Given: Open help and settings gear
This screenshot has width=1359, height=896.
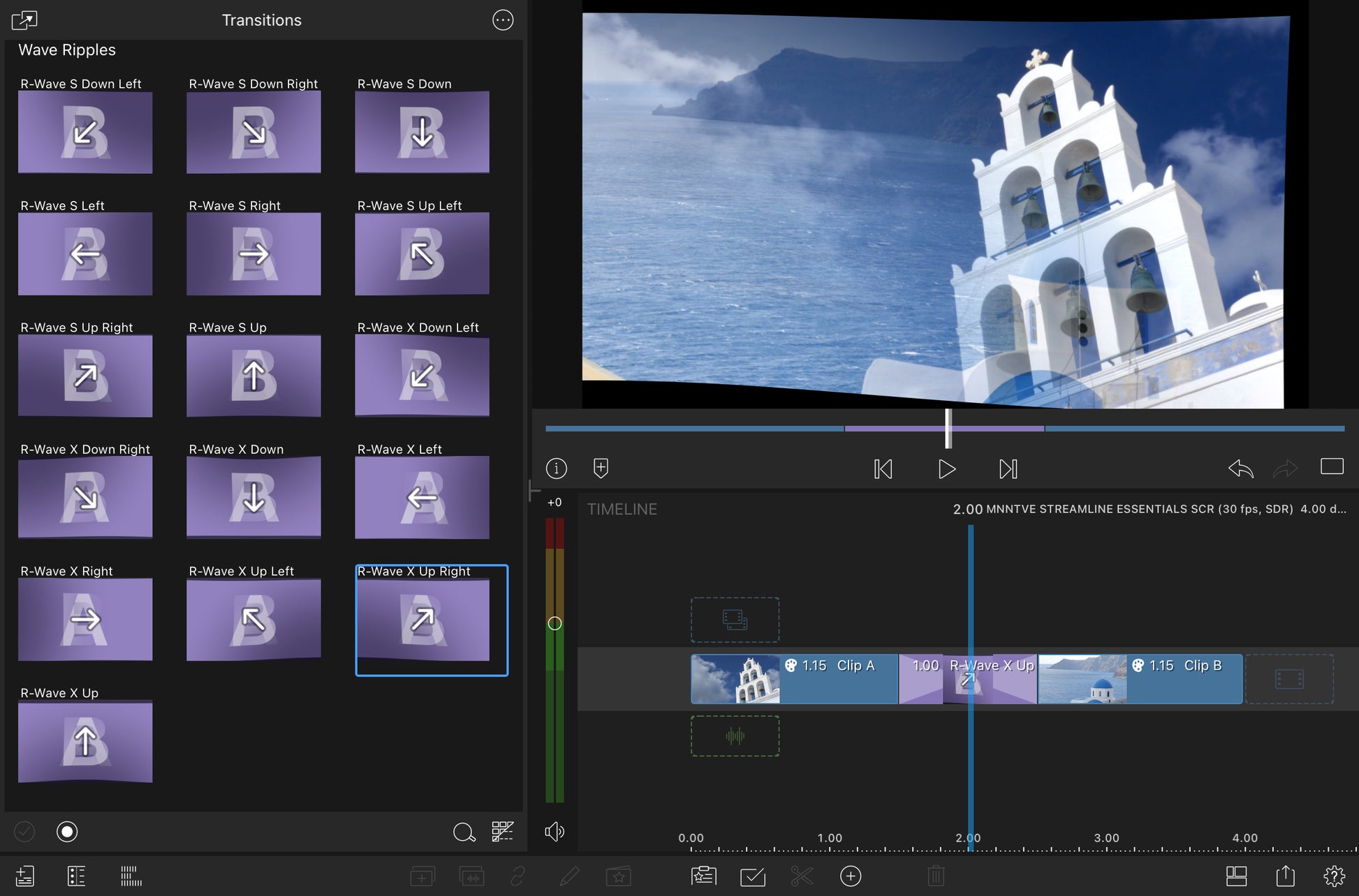Looking at the screenshot, I should (x=1334, y=876).
